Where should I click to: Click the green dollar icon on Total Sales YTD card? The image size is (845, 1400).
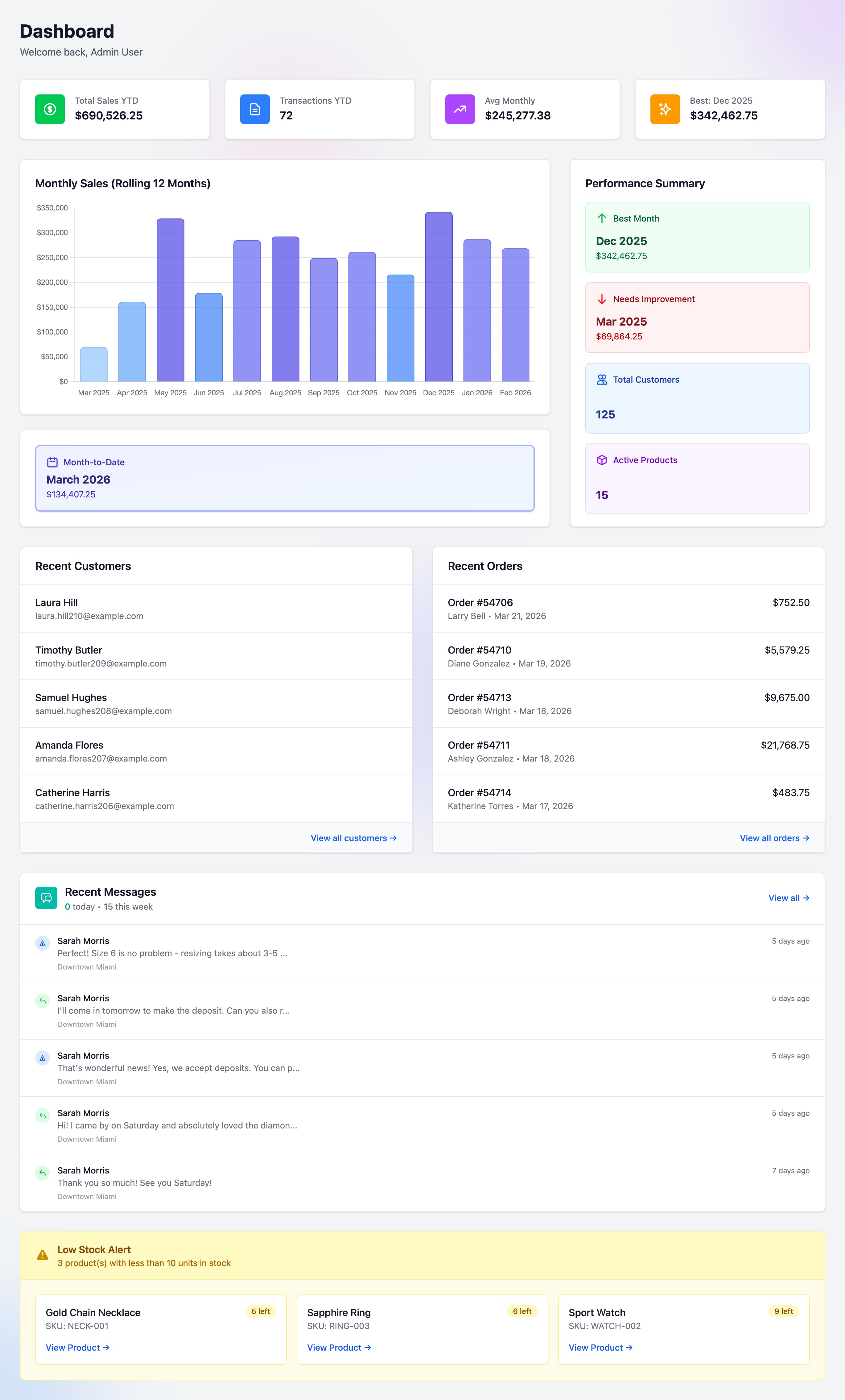[49, 109]
